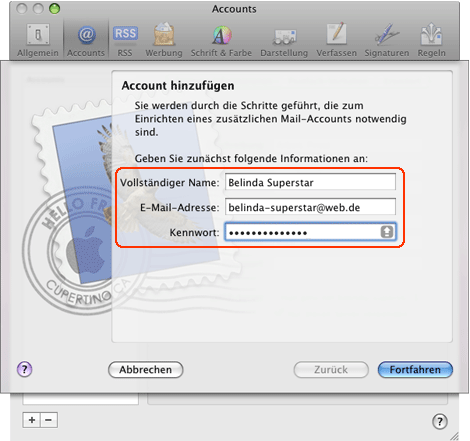Open the Verfassen preferences pane
The height and width of the screenshot is (441, 470).
(x=336, y=40)
